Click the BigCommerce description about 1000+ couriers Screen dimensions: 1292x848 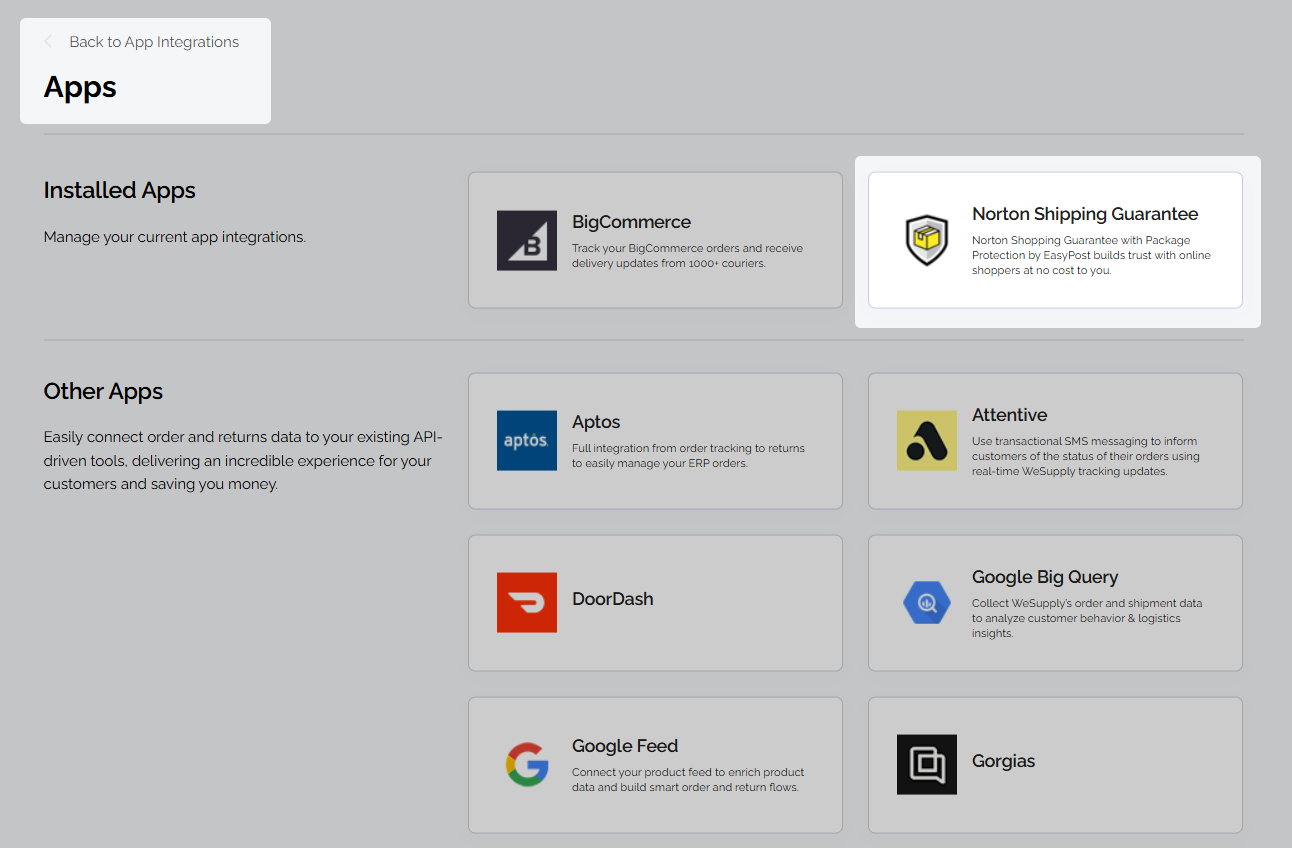click(x=688, y=255)
